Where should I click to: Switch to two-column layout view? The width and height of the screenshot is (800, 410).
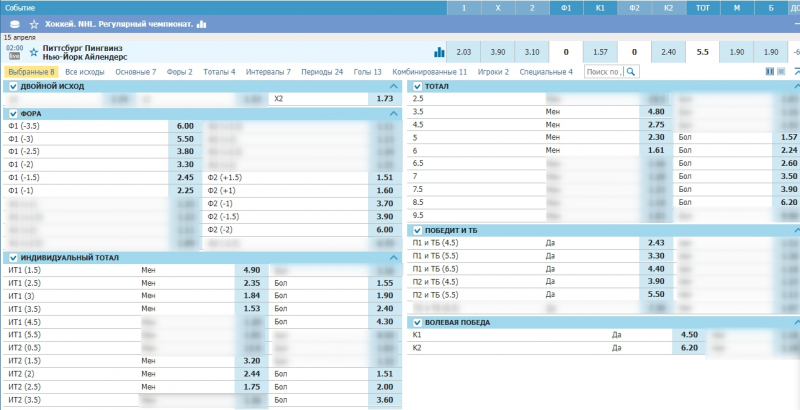(770, 72)
